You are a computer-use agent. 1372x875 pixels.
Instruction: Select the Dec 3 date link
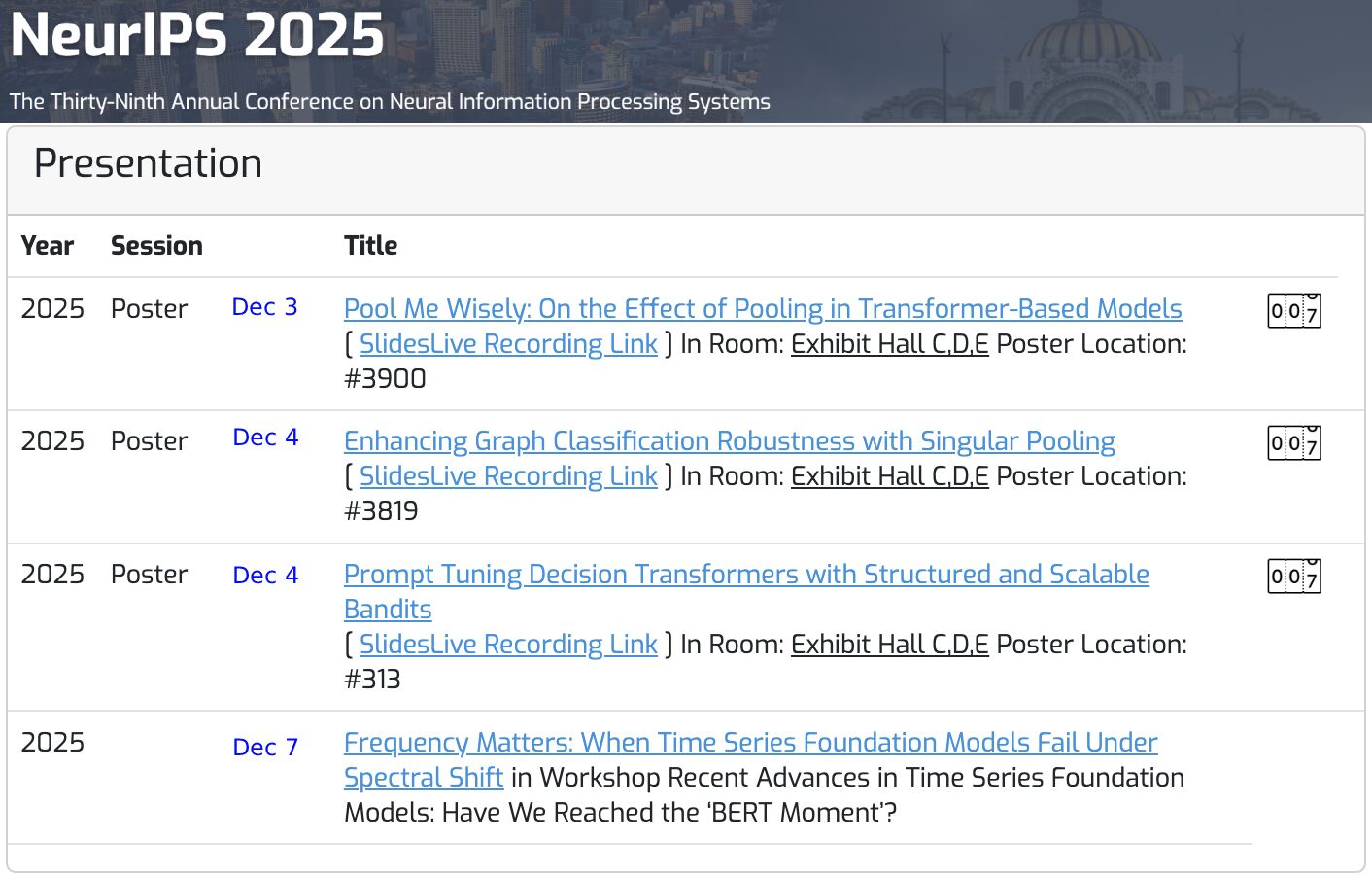tap(264, 307)
